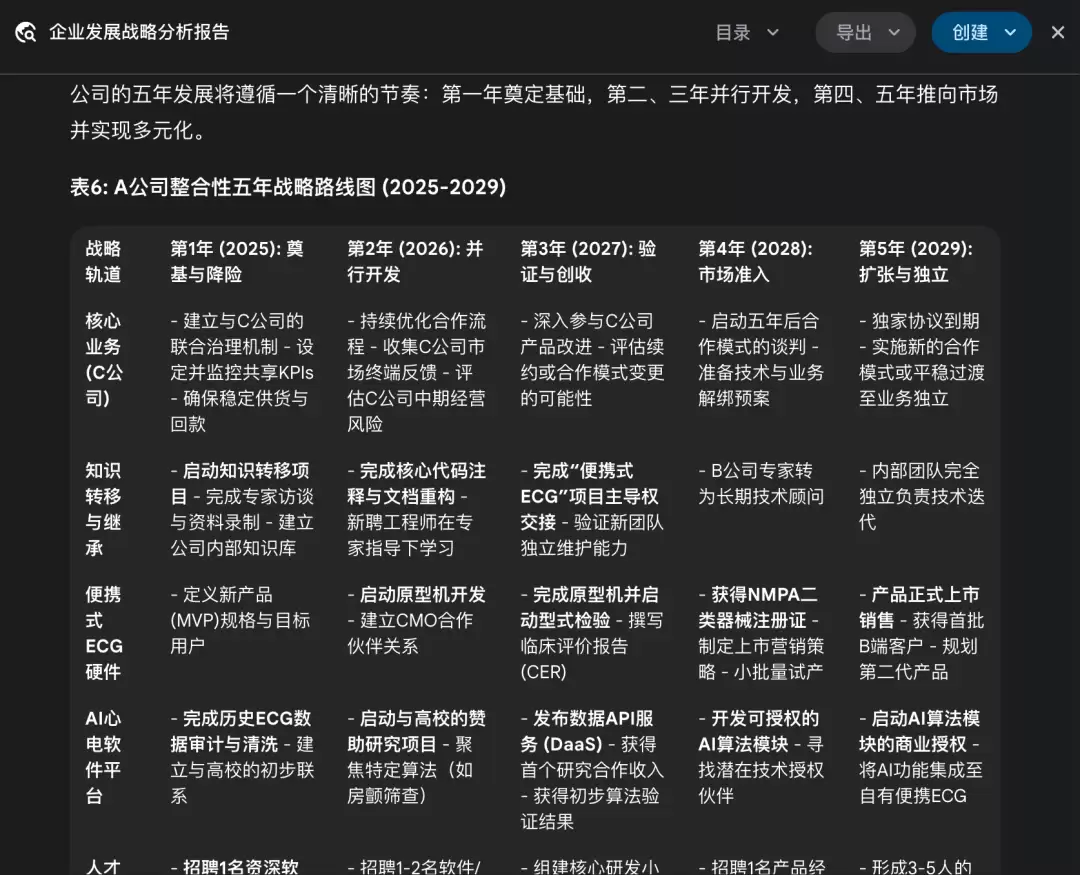Click the cell 启动知识转移项目
This screenshot has width=1080, height=875.
click(x=242, y=509)
